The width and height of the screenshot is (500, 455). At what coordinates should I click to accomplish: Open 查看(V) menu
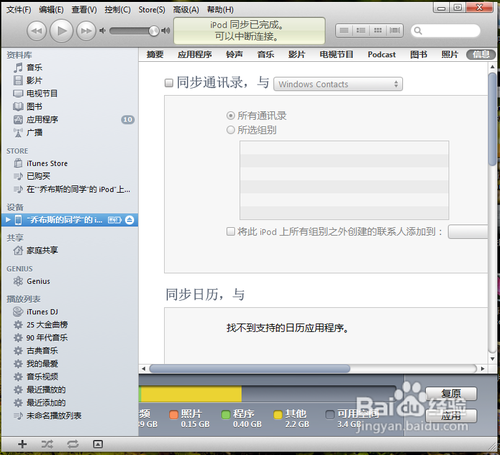coord(84,10)
